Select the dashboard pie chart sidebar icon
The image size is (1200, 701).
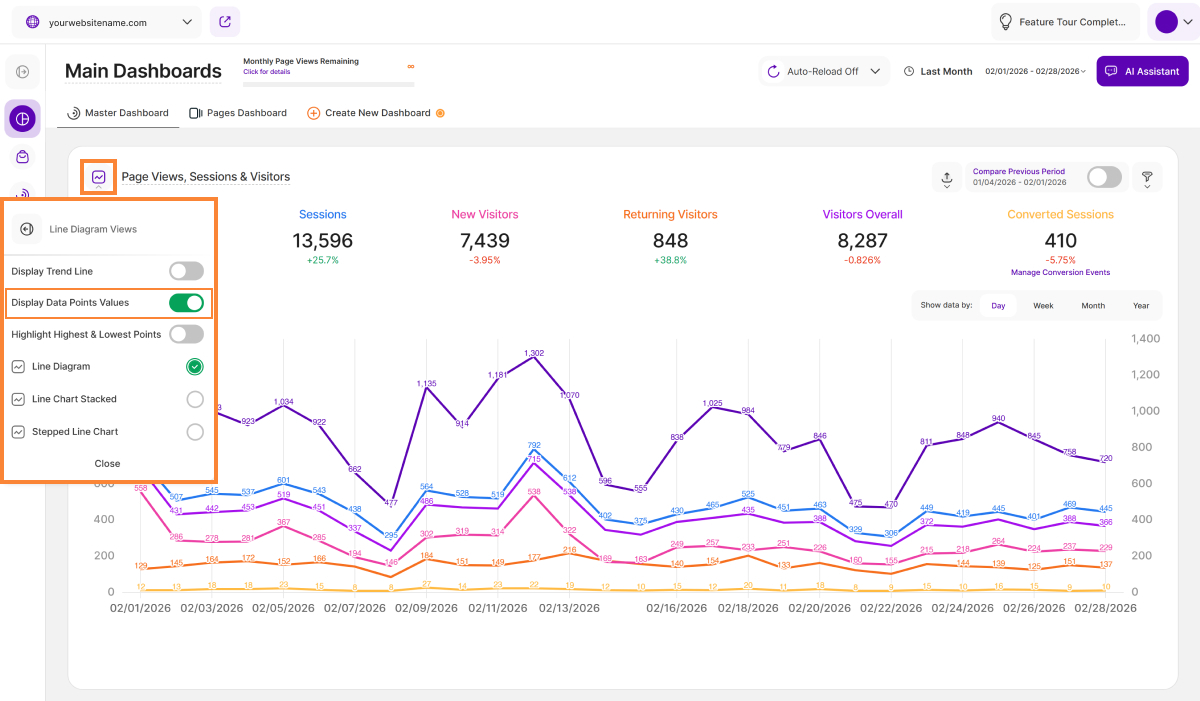22,119
